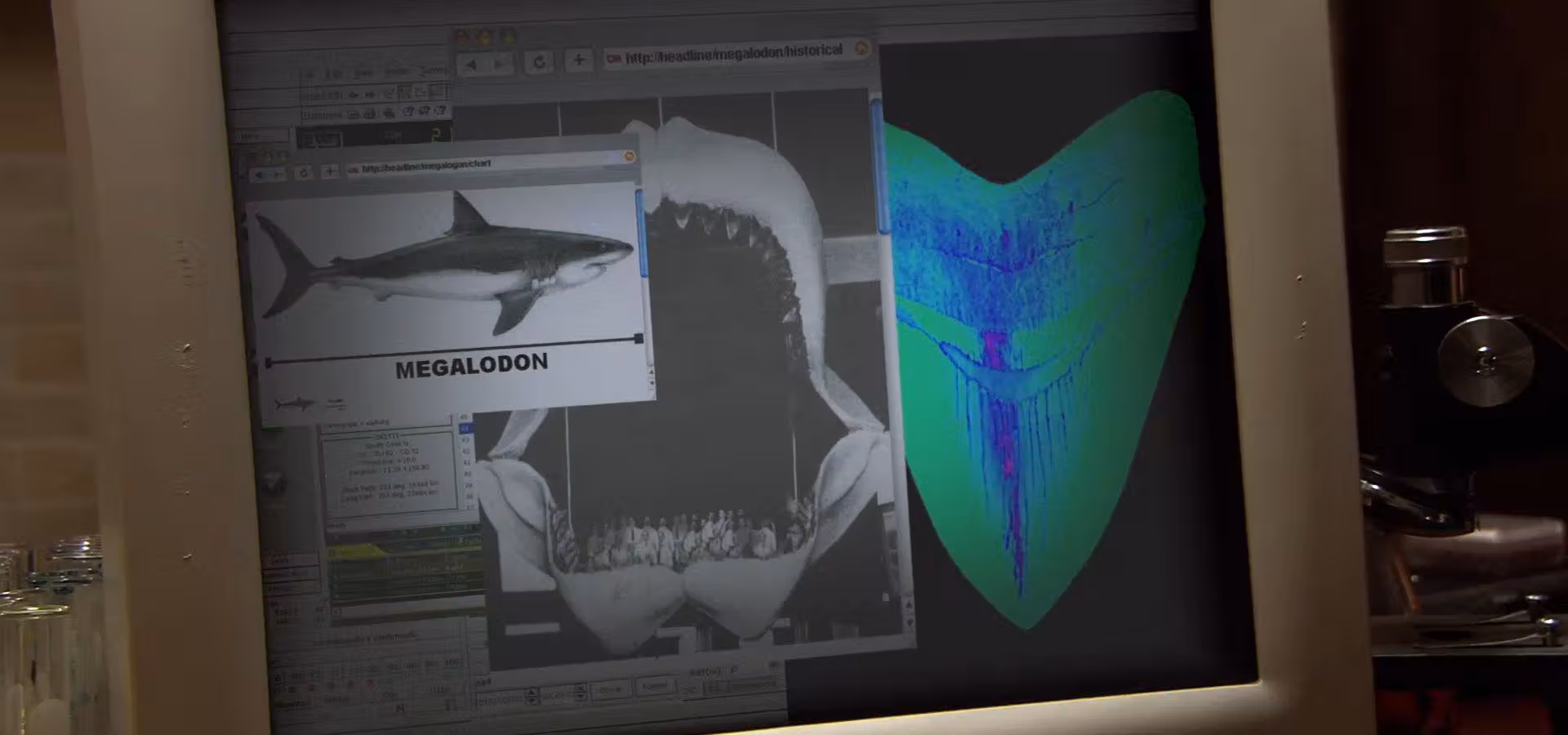Click the forward arrow in the megalodon/historical browser
Screen dimensions: 1568x735
500,64
